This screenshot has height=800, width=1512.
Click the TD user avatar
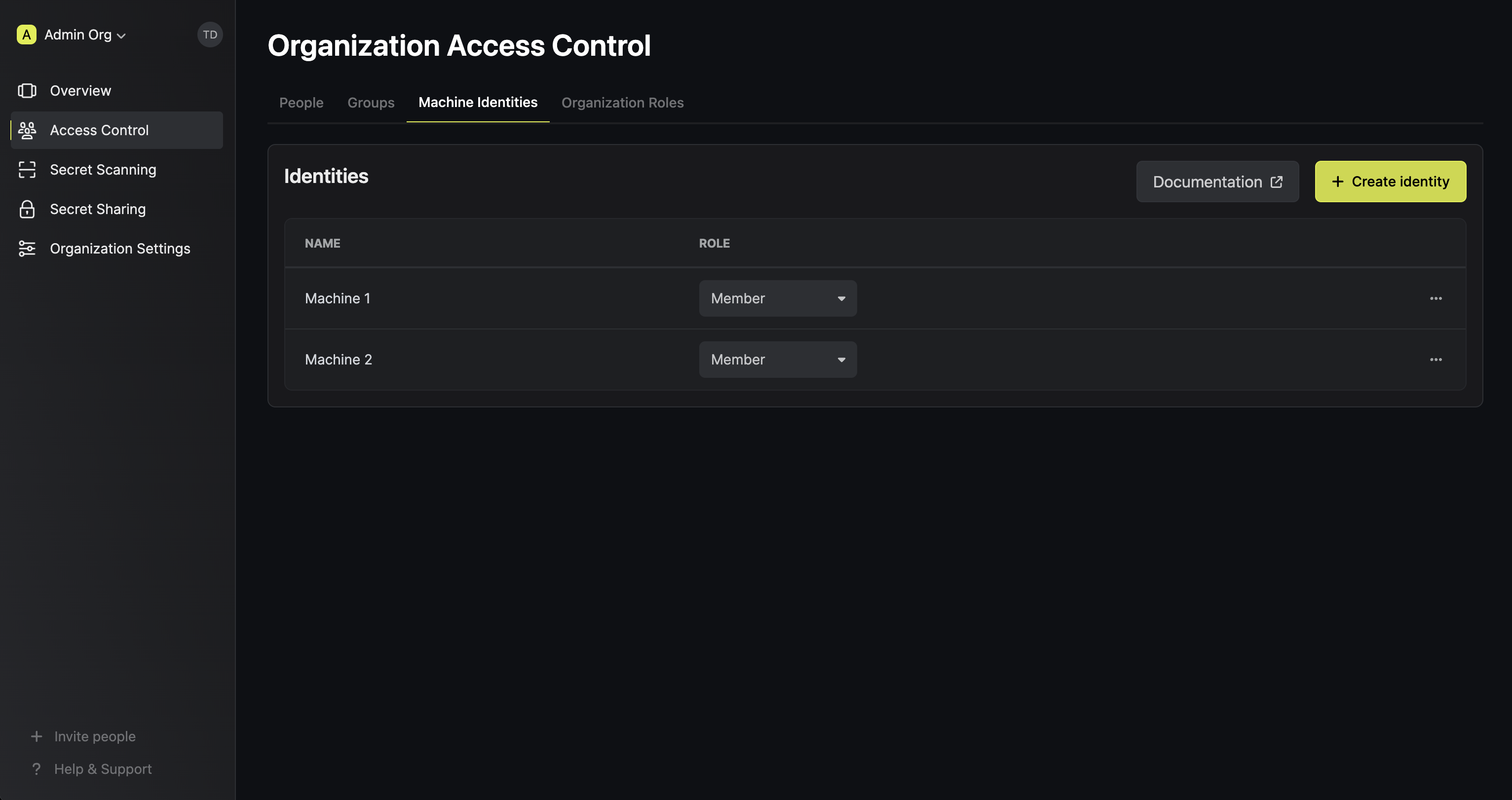click(210, 35)
